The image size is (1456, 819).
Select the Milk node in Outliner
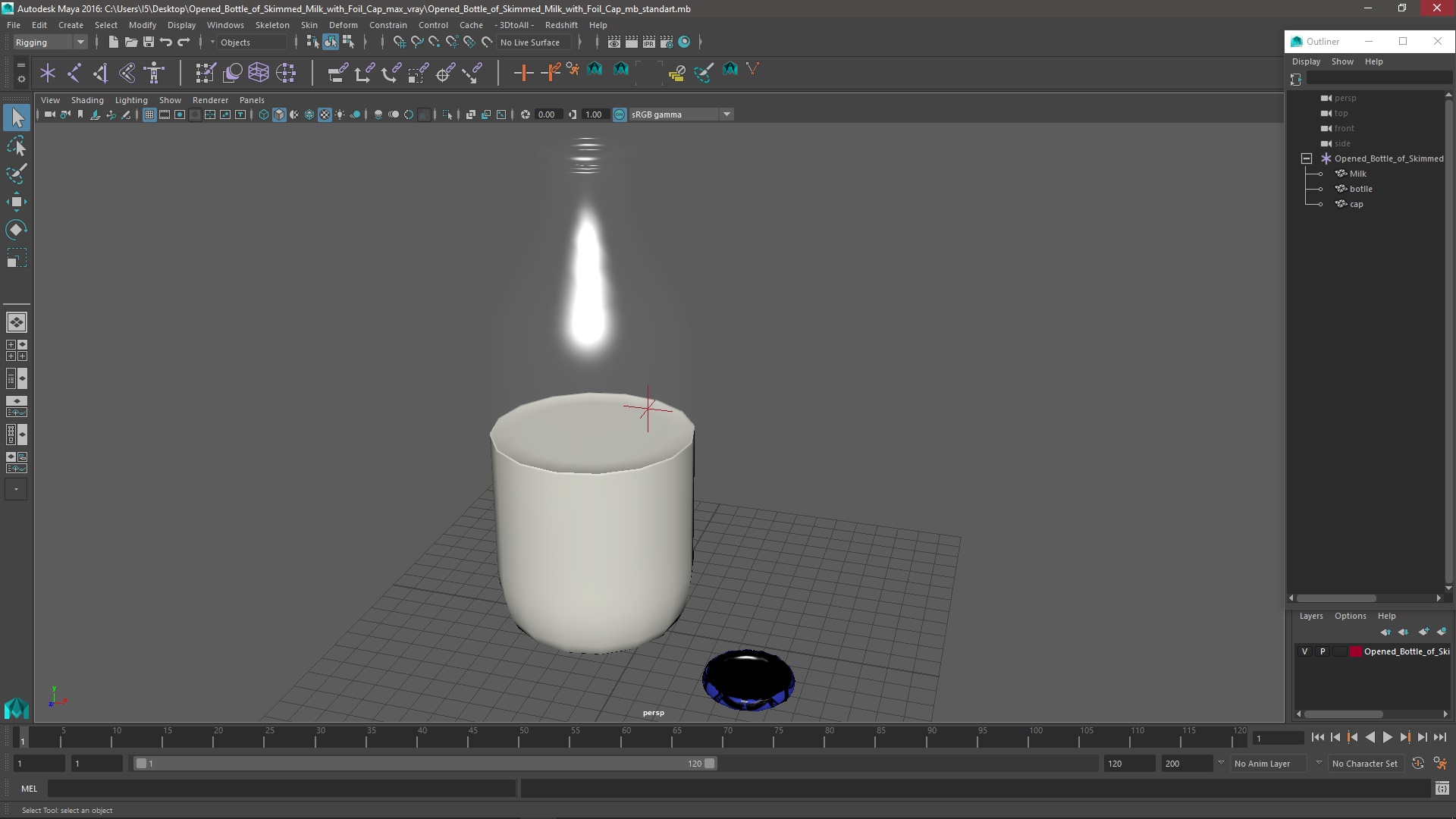tap(1357, 174)
